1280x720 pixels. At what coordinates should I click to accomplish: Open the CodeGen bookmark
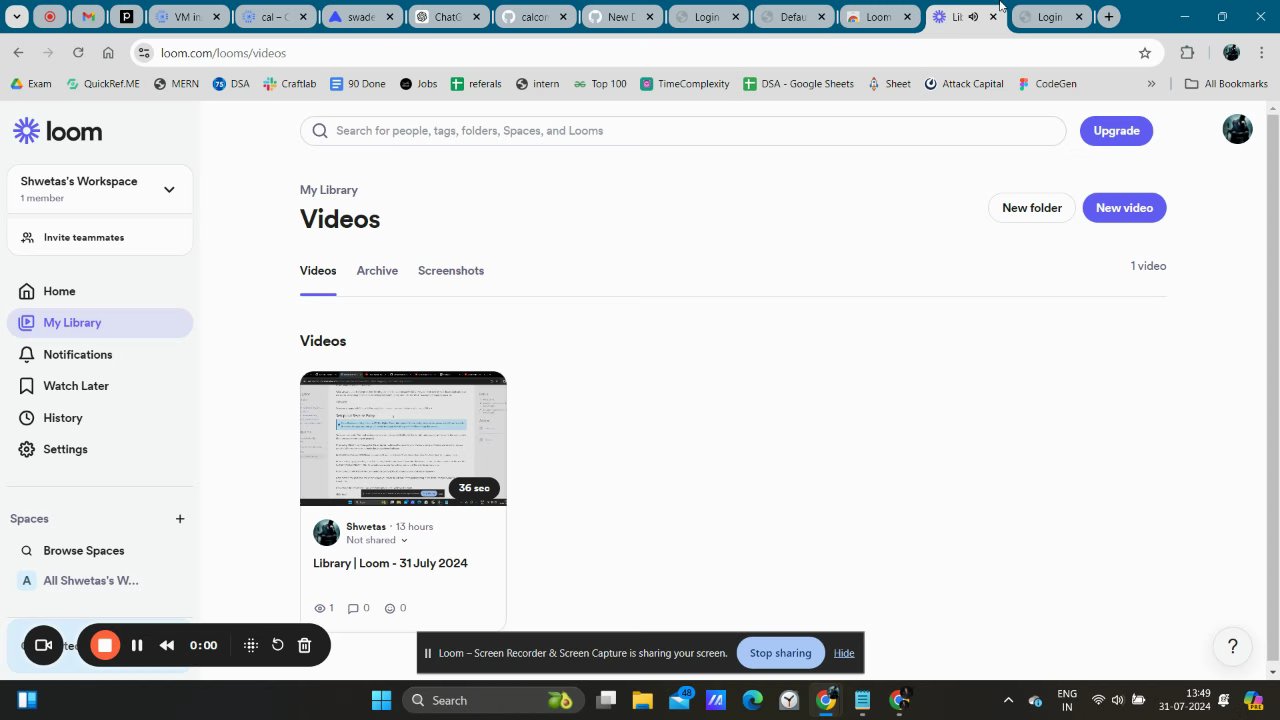click(x=1048, y=84)
